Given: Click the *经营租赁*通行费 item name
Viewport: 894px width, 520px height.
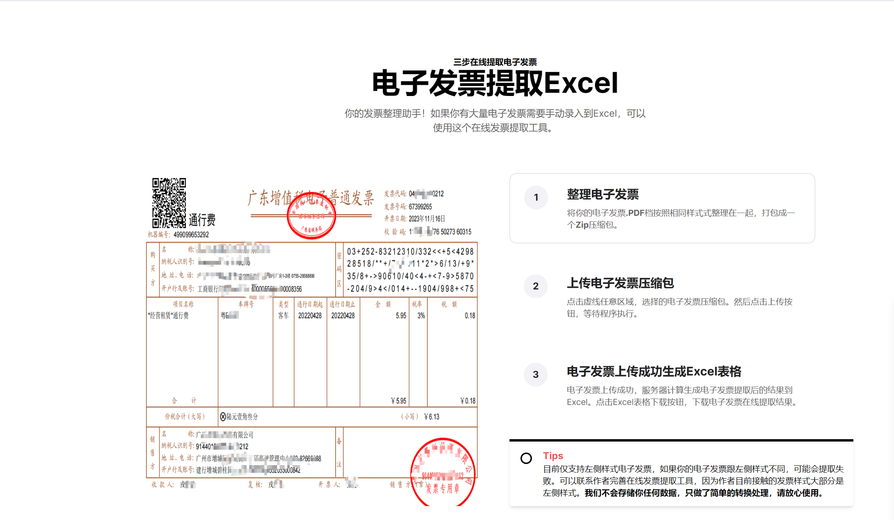Looking at the screenshot, I should [x=168, y=315].
